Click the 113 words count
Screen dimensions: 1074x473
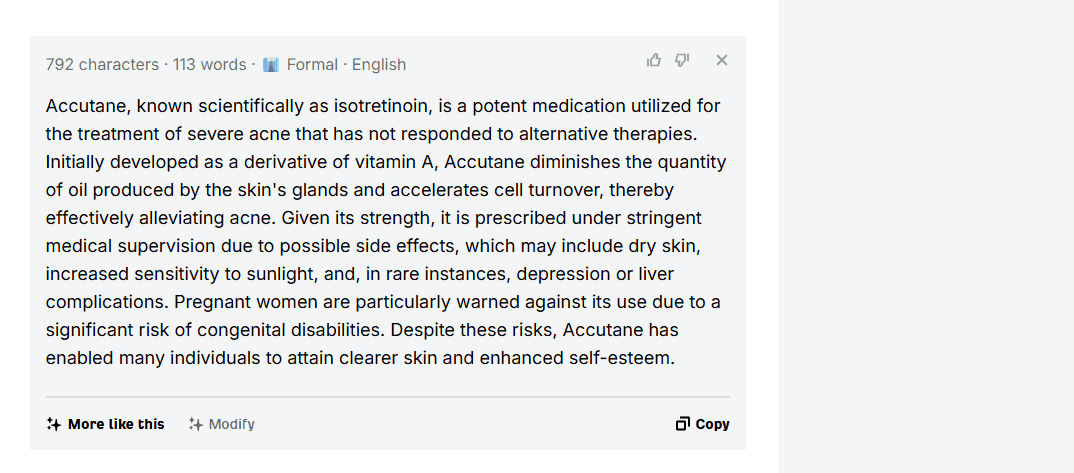coord(209,65)
